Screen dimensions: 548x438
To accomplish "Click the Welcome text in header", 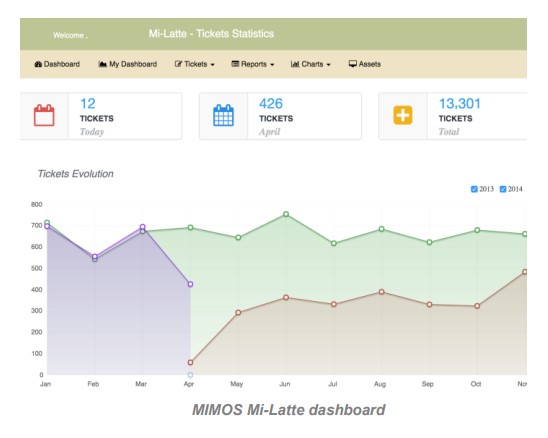I will point(70,35).
